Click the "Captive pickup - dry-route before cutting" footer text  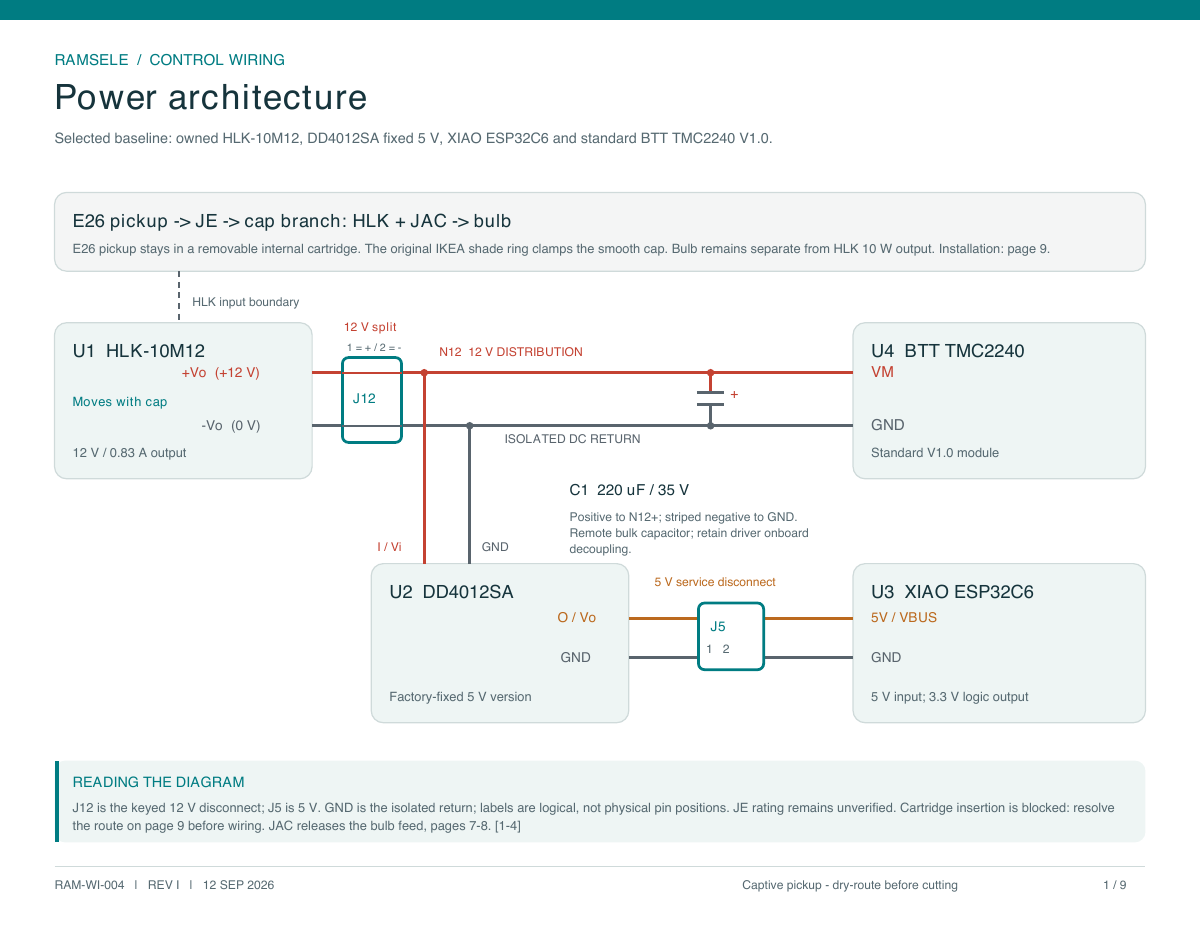(x=850, y=885)
